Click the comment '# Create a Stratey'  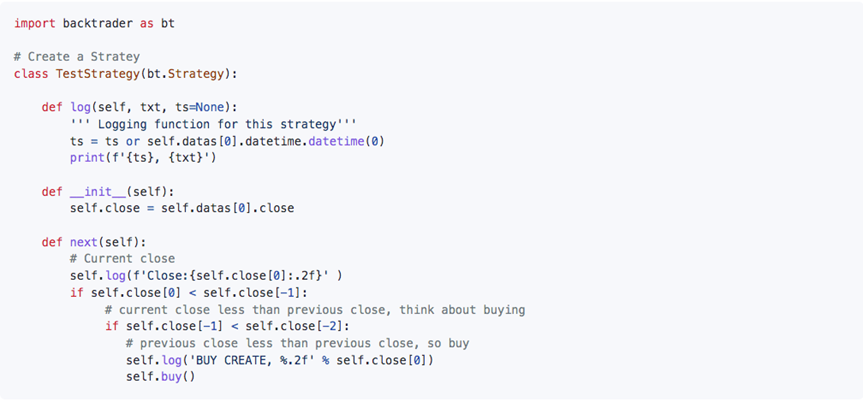(77, 57)
